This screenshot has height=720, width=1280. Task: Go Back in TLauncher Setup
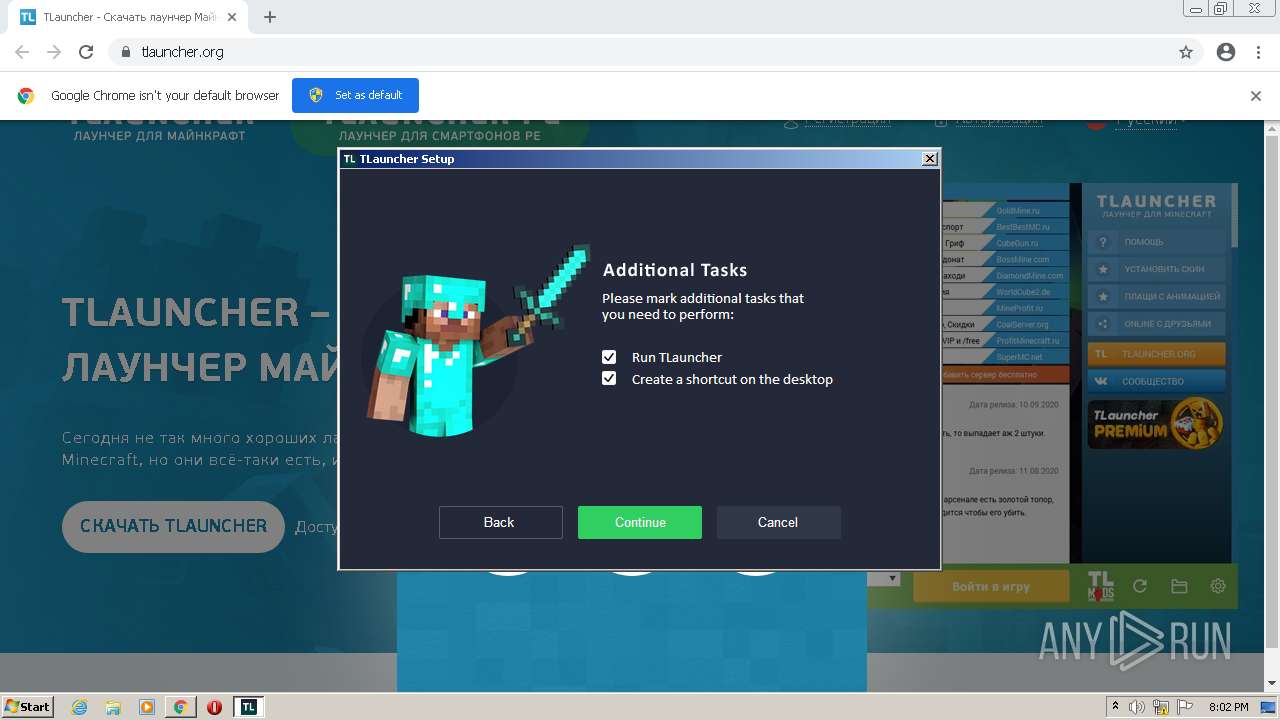click(500, 522)
